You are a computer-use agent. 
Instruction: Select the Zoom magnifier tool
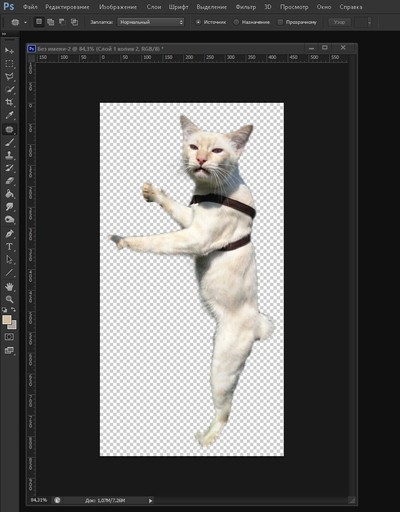coord(9,299)
